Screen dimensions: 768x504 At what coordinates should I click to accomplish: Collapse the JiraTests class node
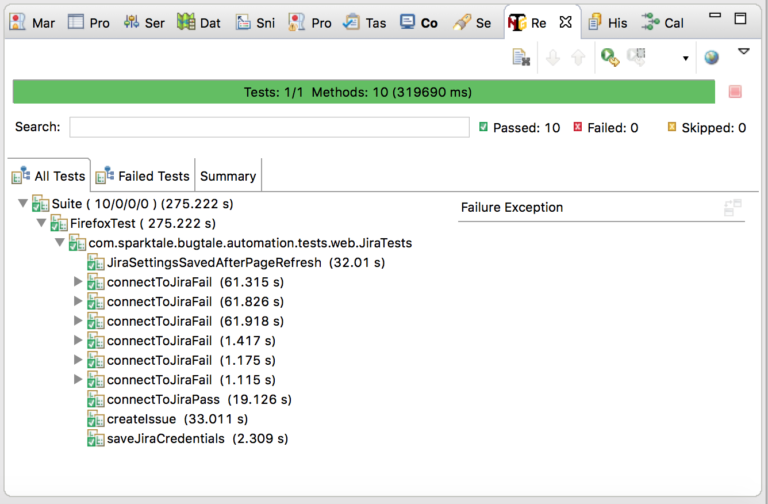tap(60, 242)
